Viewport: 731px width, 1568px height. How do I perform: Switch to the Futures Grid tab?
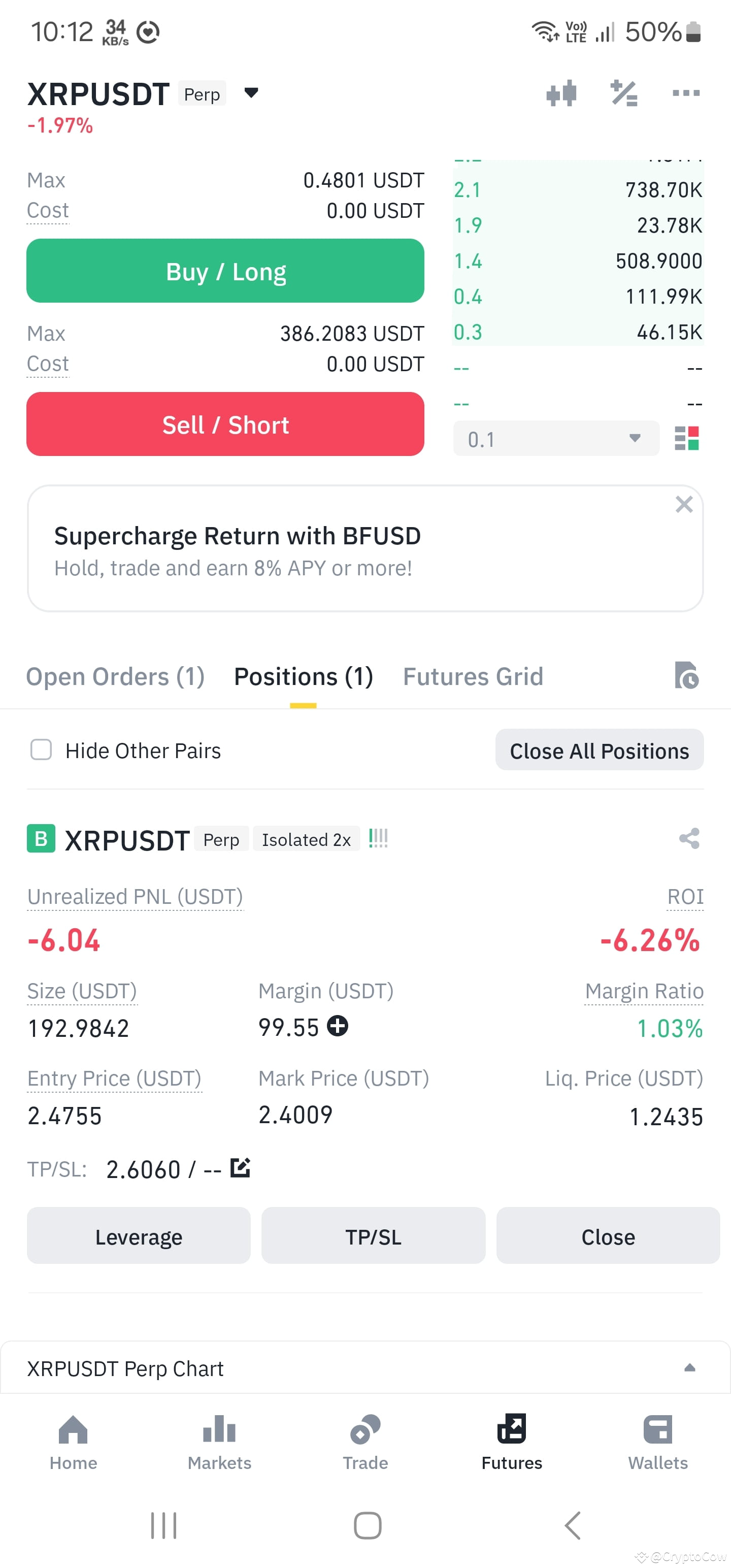pyautogui.click(x=473, y=676)
